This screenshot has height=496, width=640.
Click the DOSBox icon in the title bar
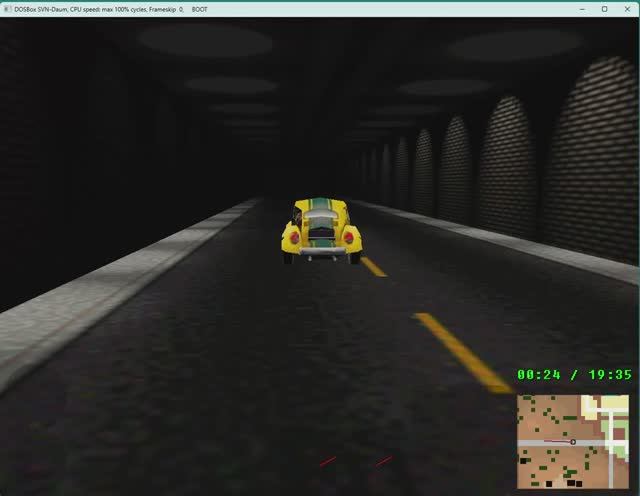pos(7,9)
